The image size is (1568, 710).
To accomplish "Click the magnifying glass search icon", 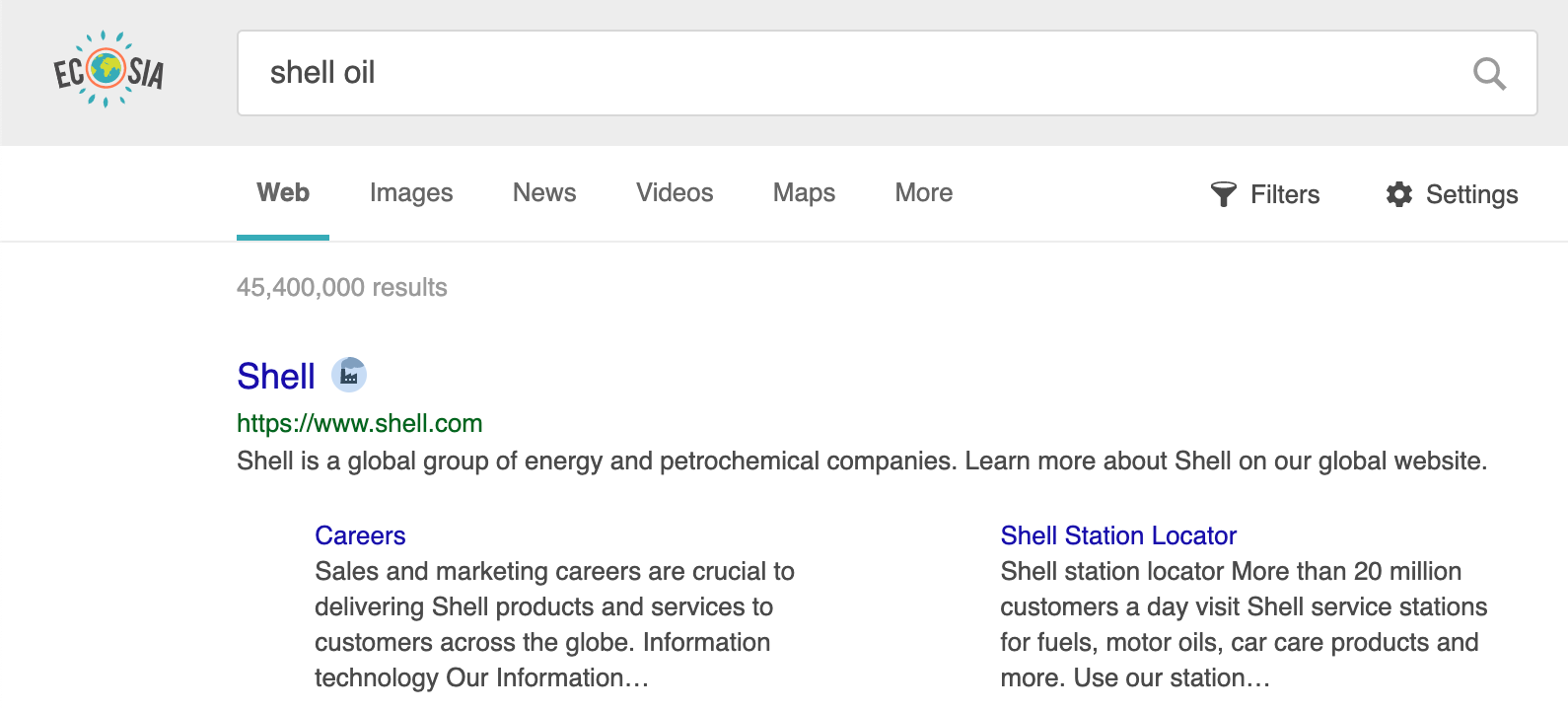I will pos(1489,74).
